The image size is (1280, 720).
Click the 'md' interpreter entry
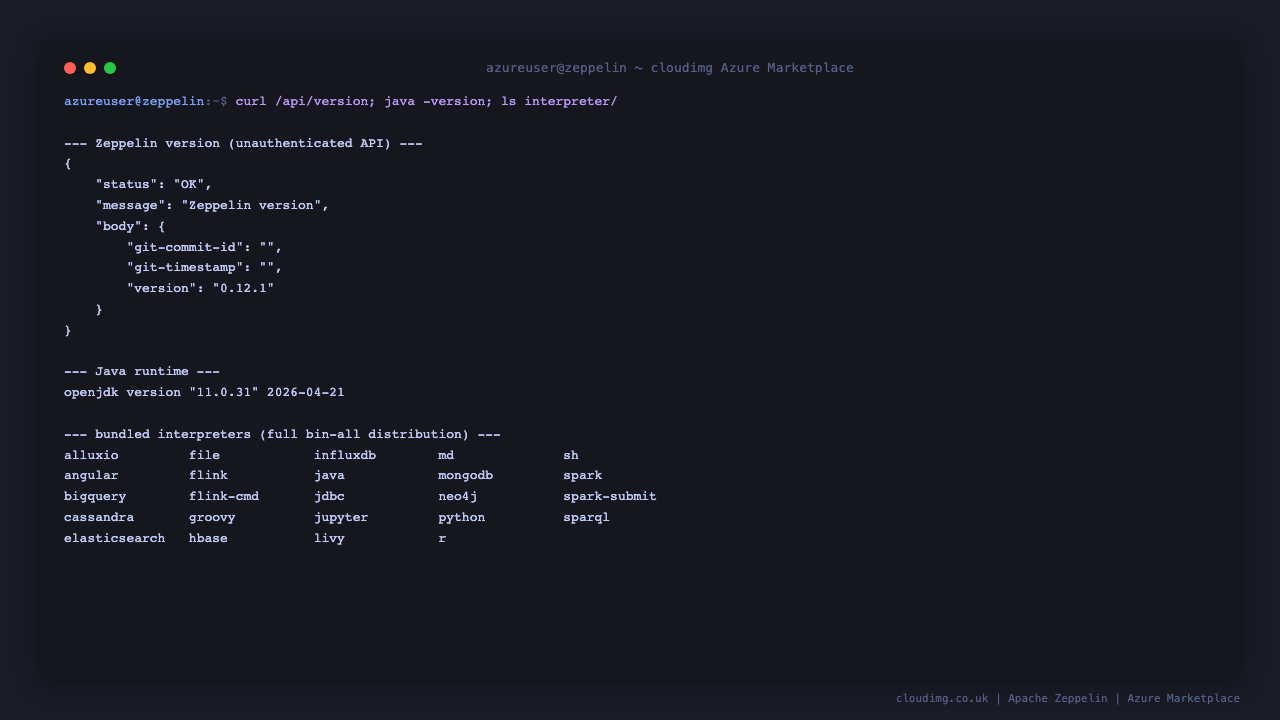[x=446, y=455]
